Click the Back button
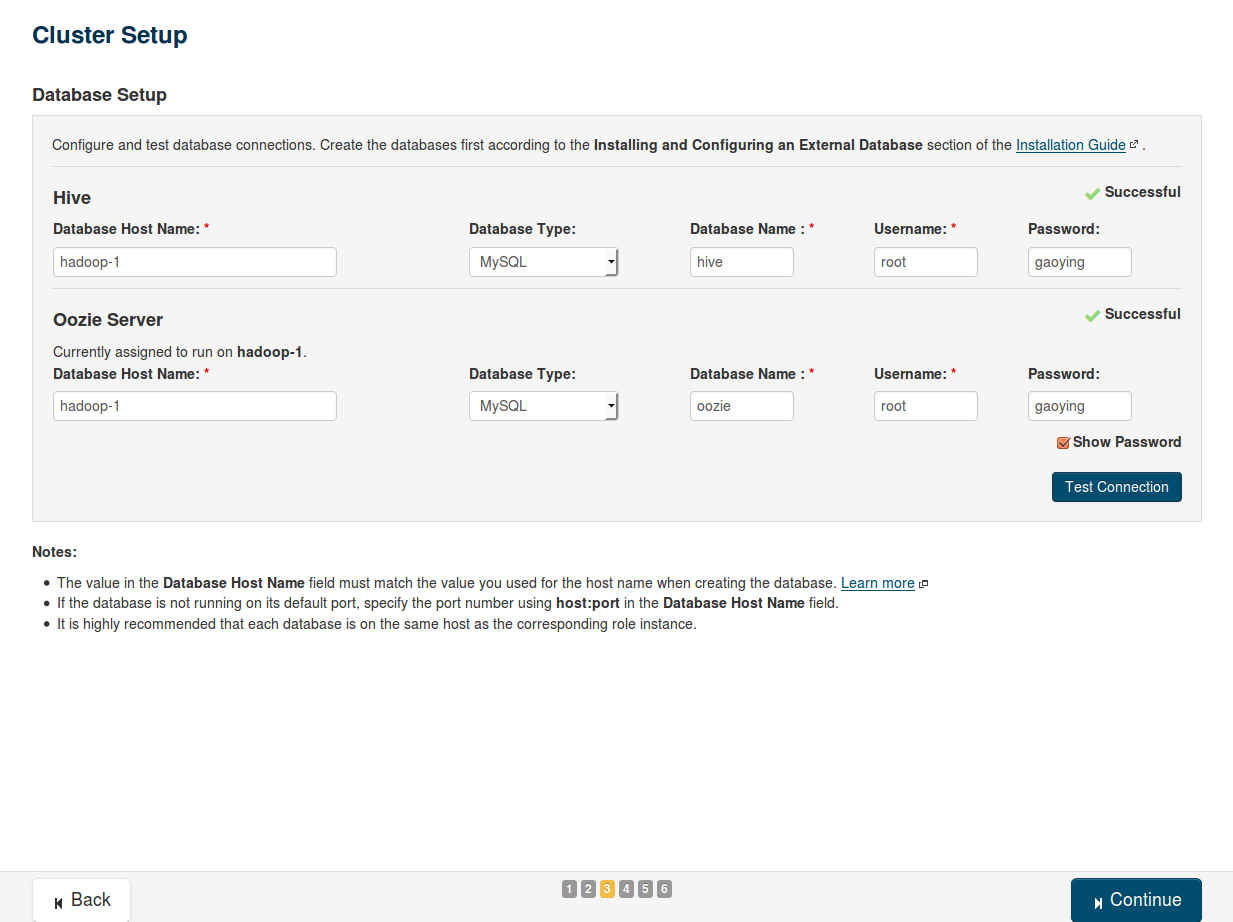1233x922 pixels. pos(82,900)
